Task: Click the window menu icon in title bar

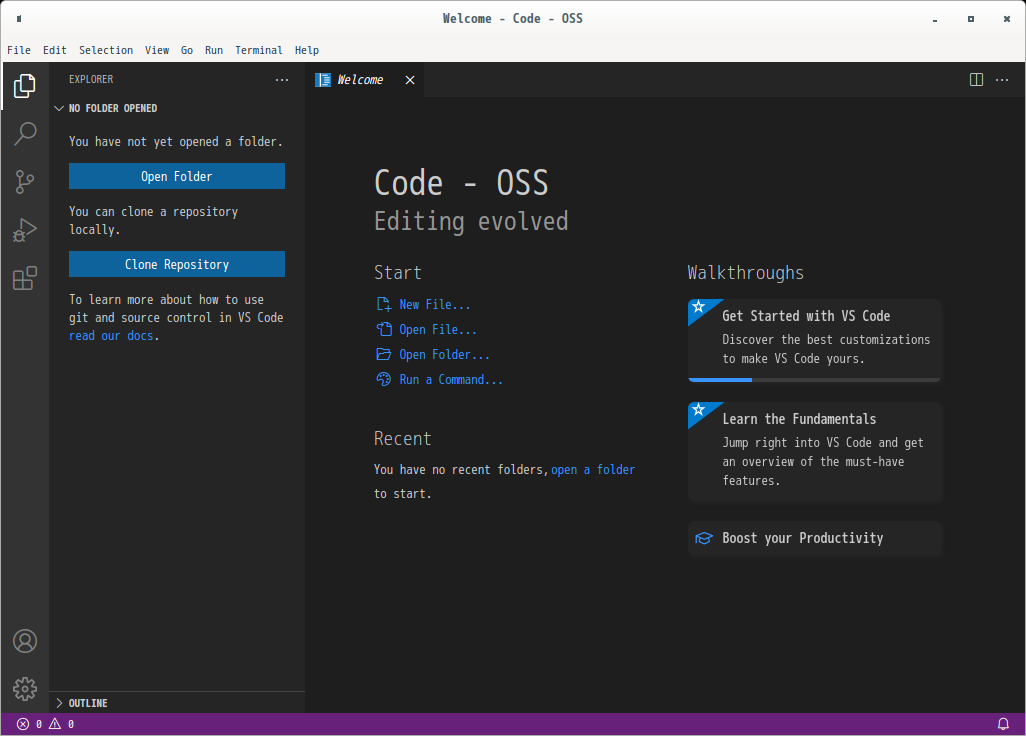Action: [19, 18]
